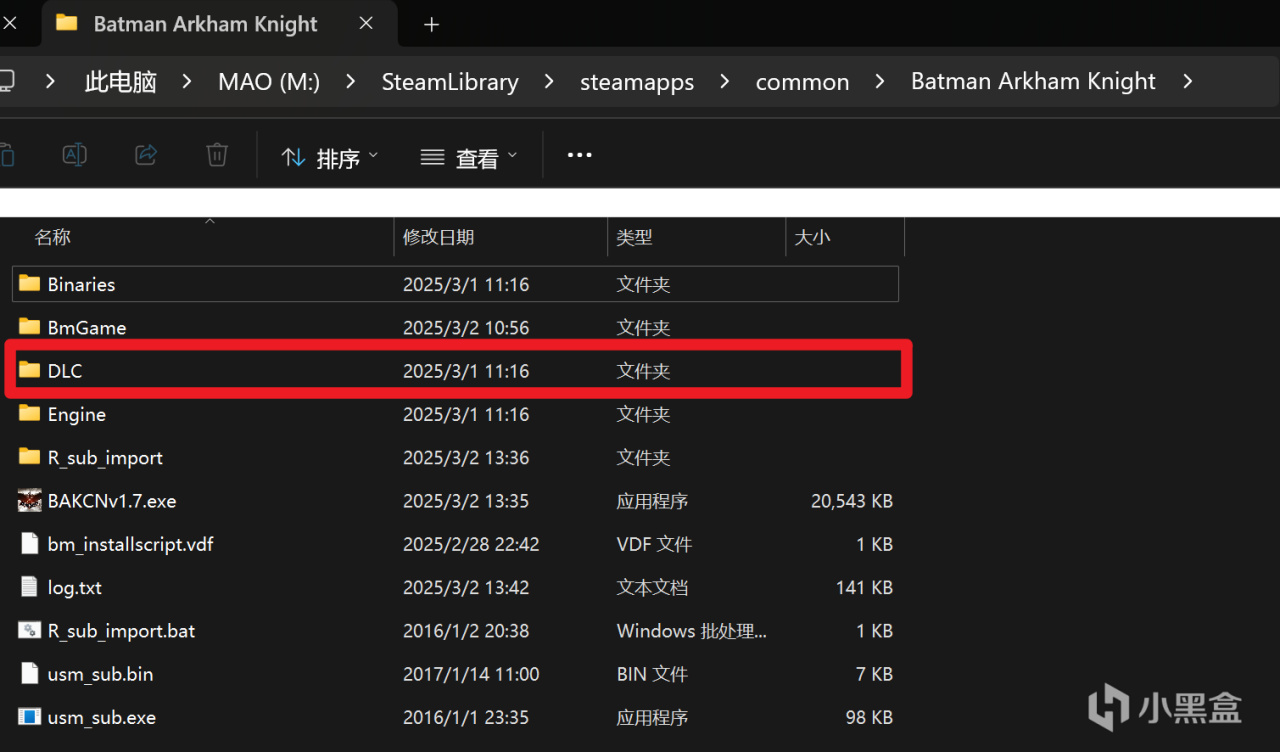Sort by the 名称 column header
Viewport: 1280px width, 752px height.
point(53,237)
